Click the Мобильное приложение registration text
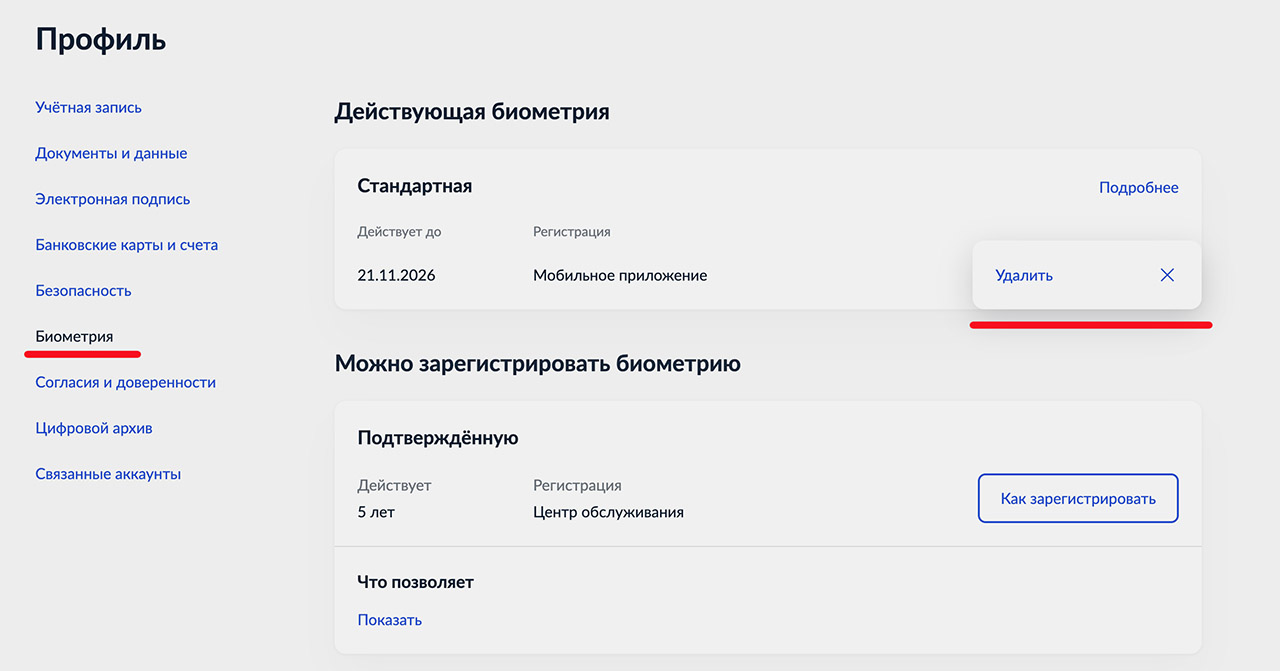This screenshot has height=671, width=1280. pos(620,275)
